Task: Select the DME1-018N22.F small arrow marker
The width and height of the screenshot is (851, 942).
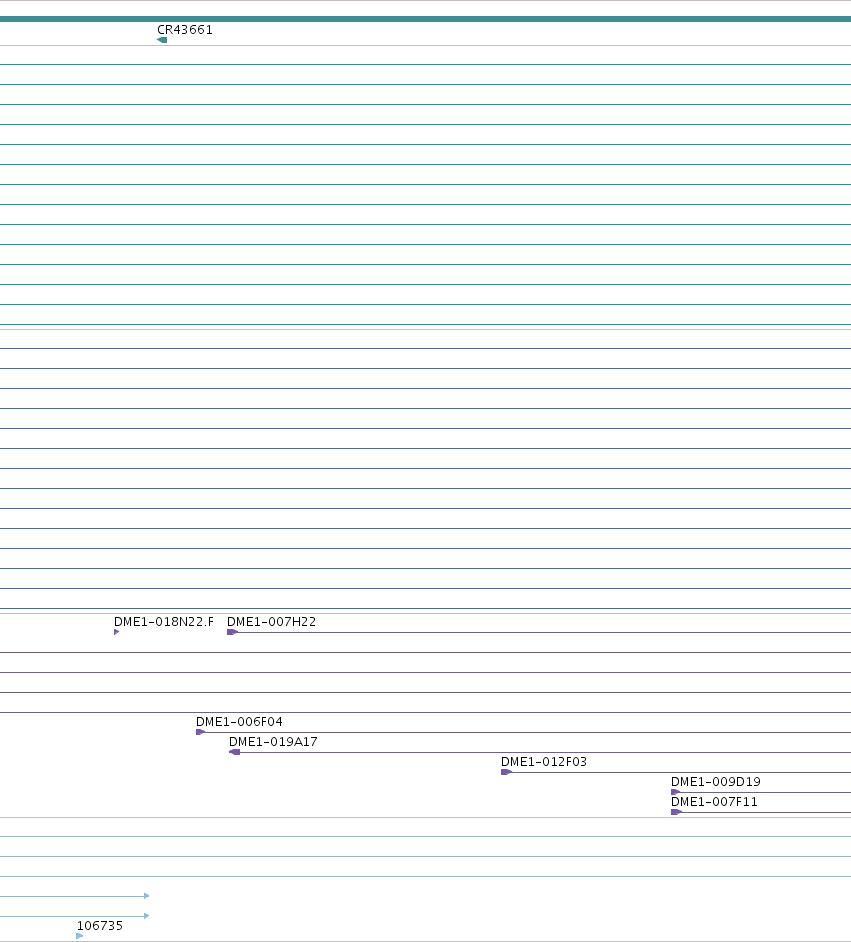Action: (x=117, y=632)
